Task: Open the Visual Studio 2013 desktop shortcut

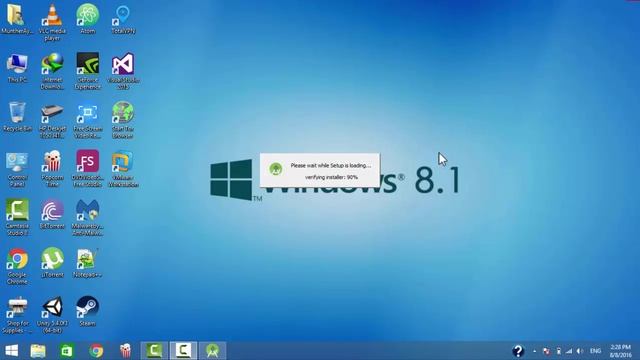Action: point(123,71)
